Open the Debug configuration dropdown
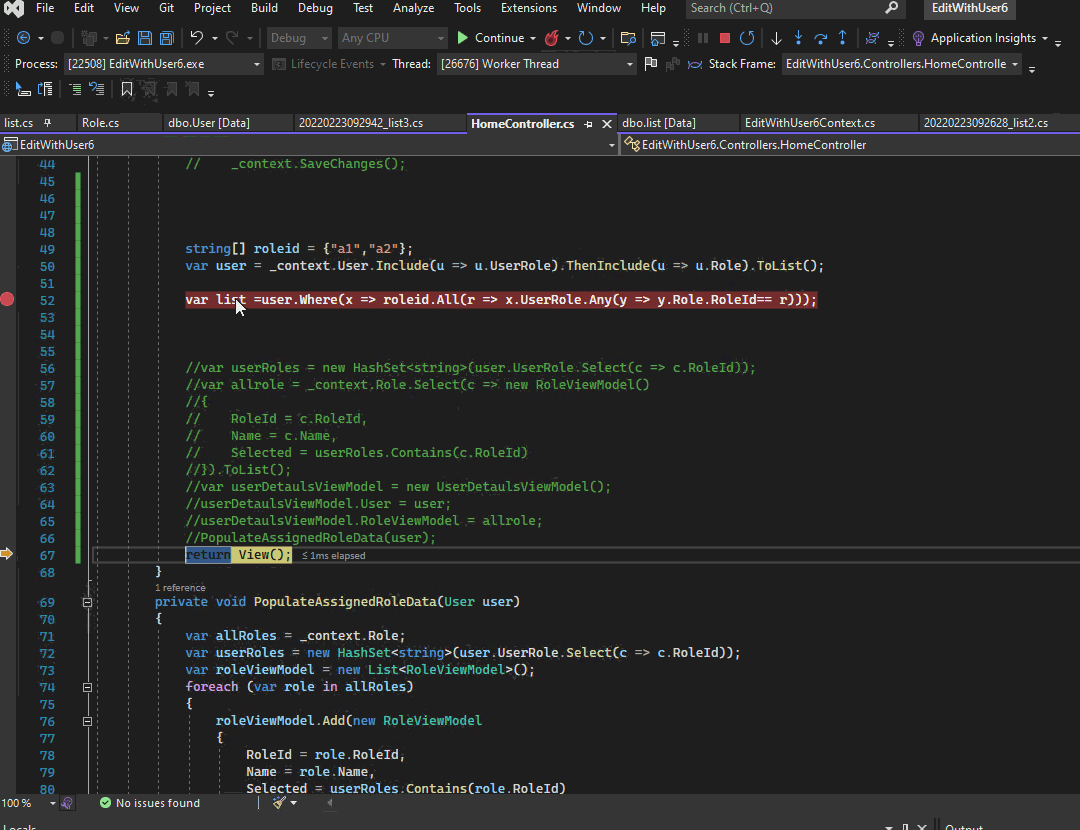Screen dimensions: 1080x830 (299, 38)
